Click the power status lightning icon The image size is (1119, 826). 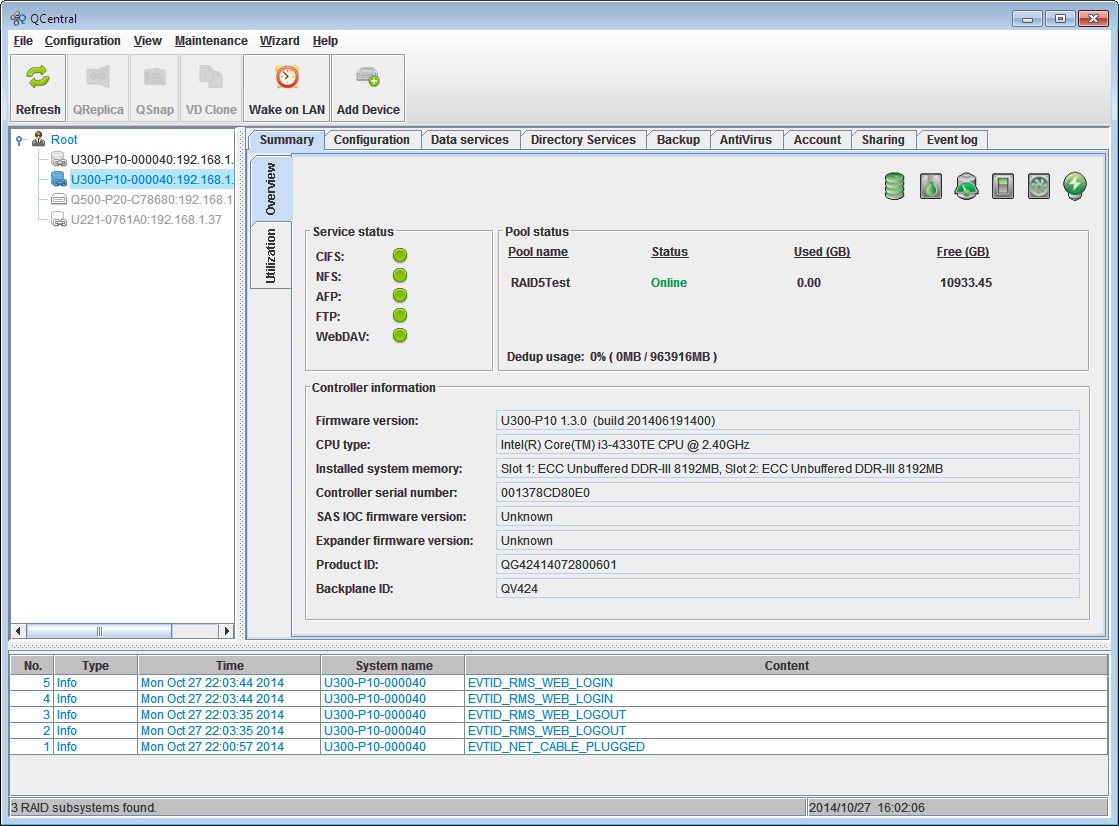coord(1074,186)
